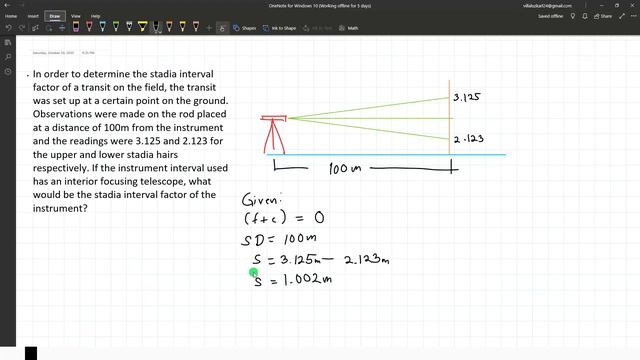Open the Help tab
This screenshot has width=640, height=360.
coord(96,16)
